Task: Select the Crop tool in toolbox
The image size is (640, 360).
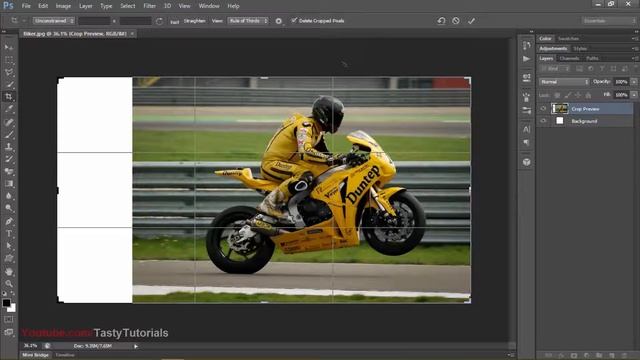Action: click(x=9, y=97)
